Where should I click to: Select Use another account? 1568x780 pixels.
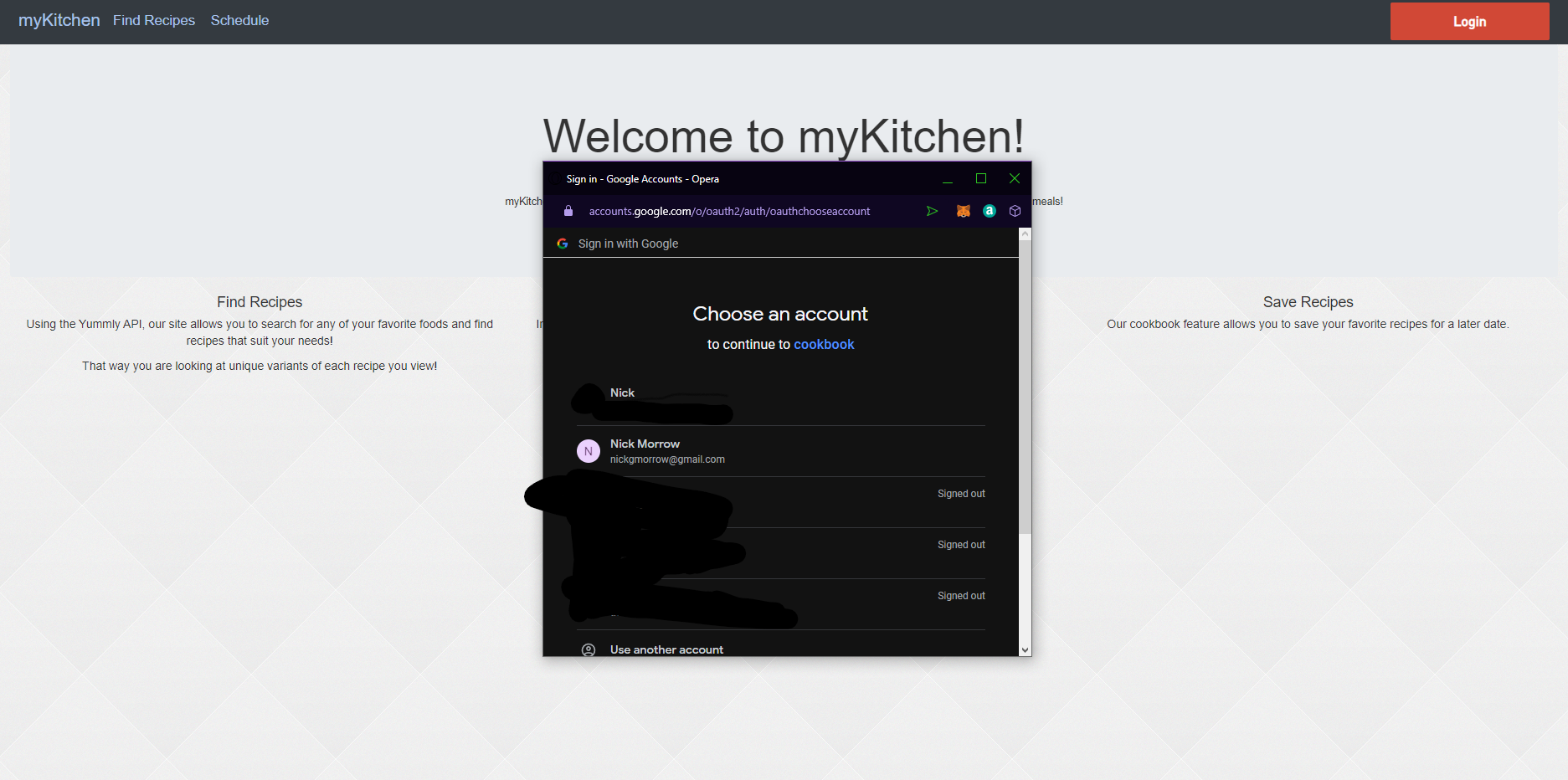(666, 649)
